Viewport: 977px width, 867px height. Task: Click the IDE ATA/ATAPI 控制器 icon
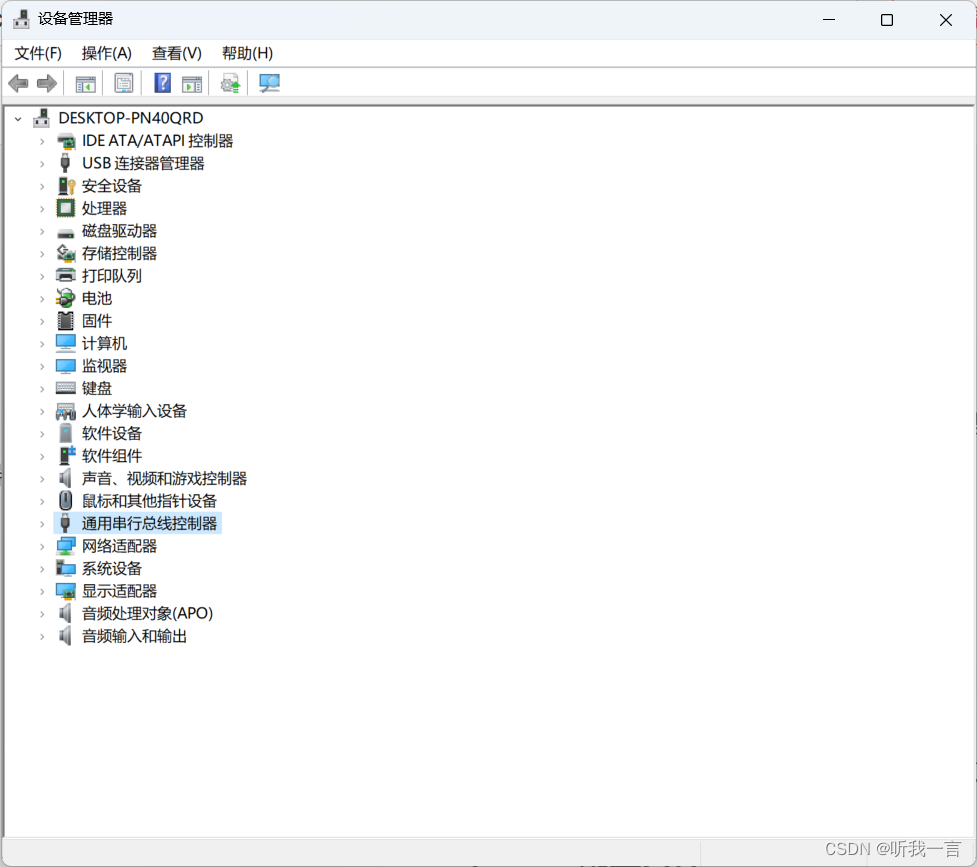point(66,141)
